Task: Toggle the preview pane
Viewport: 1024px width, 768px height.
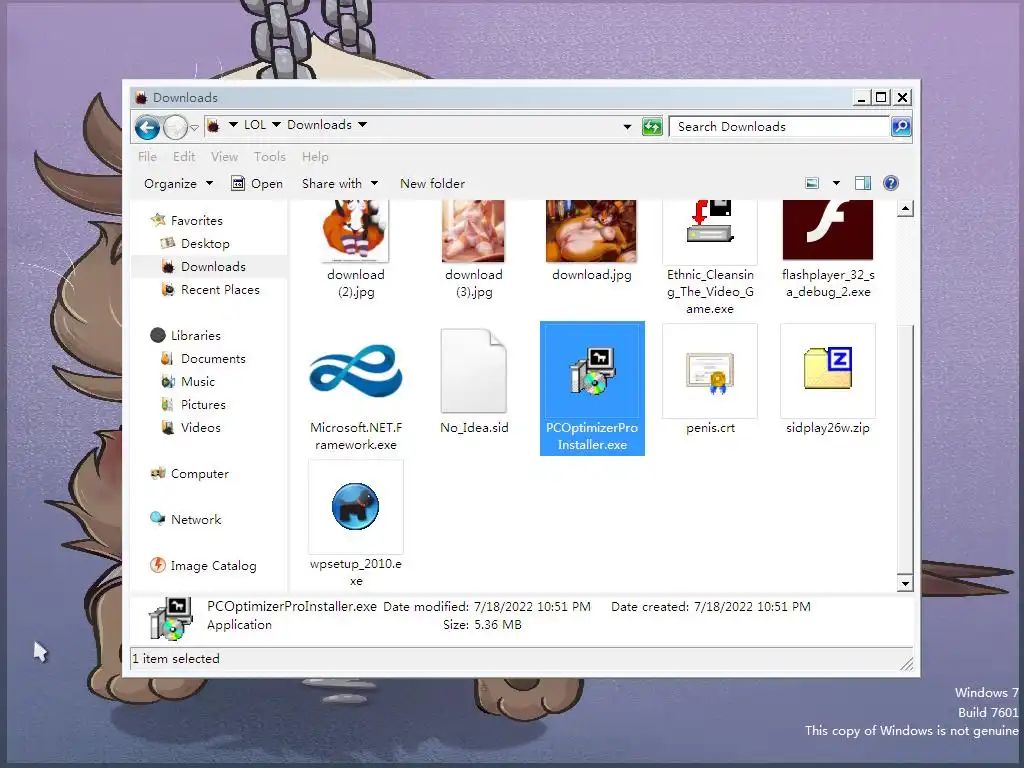Action: (x=863, y=184)
